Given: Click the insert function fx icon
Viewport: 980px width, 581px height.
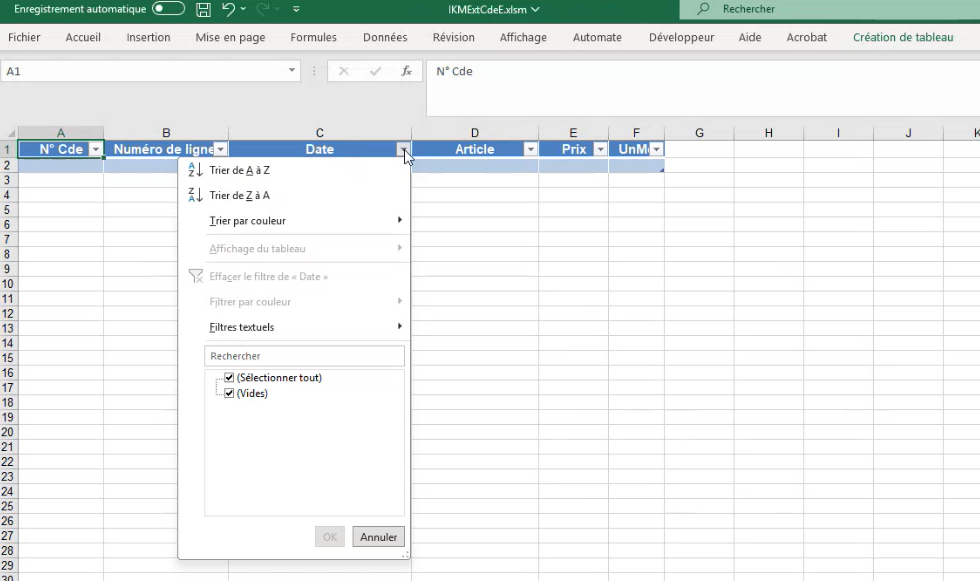Looking at the screenshot, I should point(407,71).
